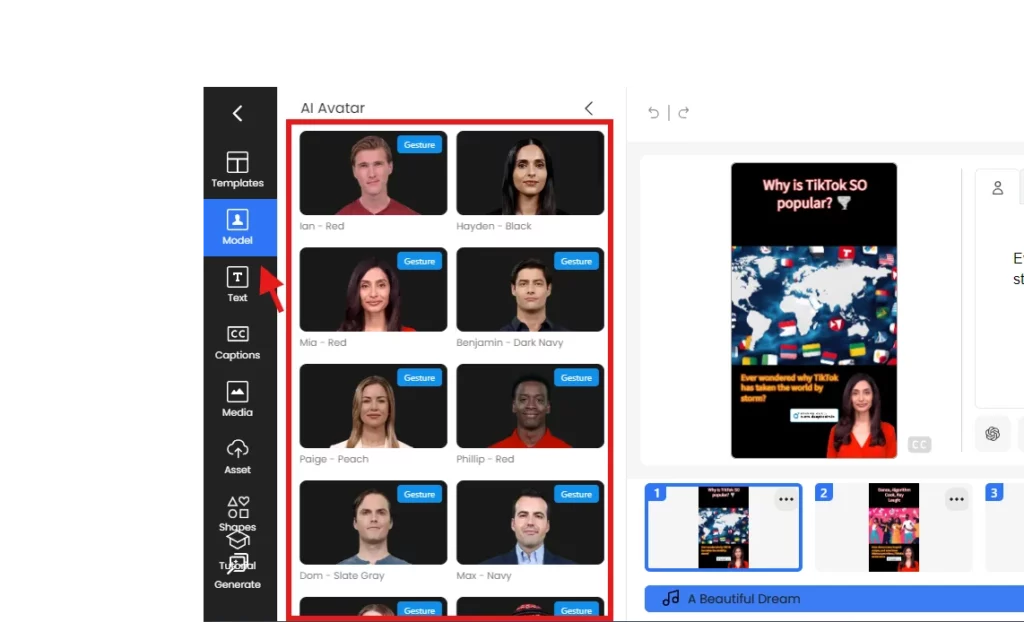This screenshot has height=622, width=1024.
Task: Choose the Ian - Red avatar
Action: pyautogui.click(x=373, y=172)
